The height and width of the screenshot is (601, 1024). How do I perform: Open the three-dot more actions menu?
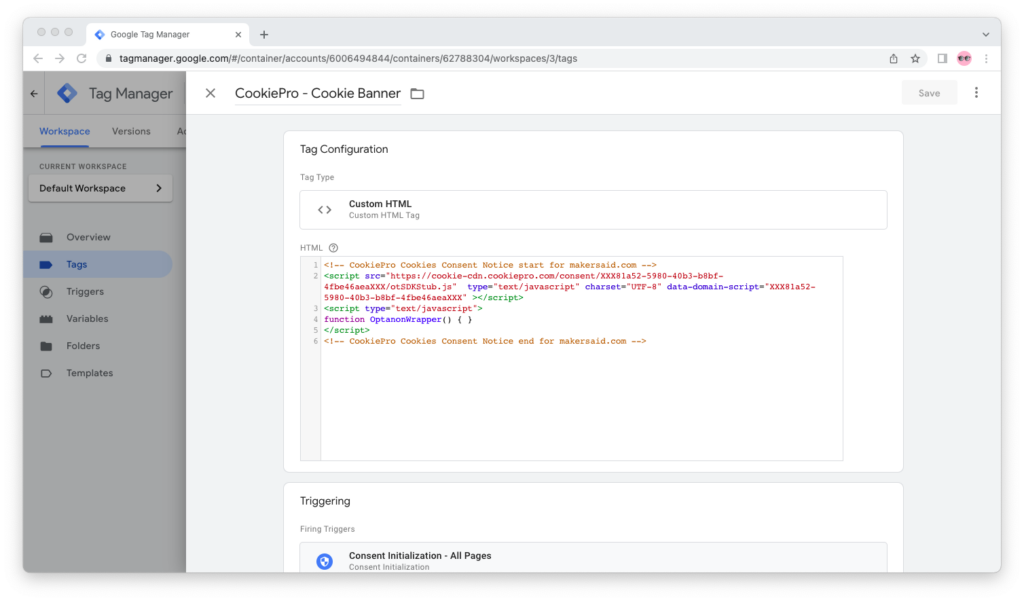[x=976, y=93]
